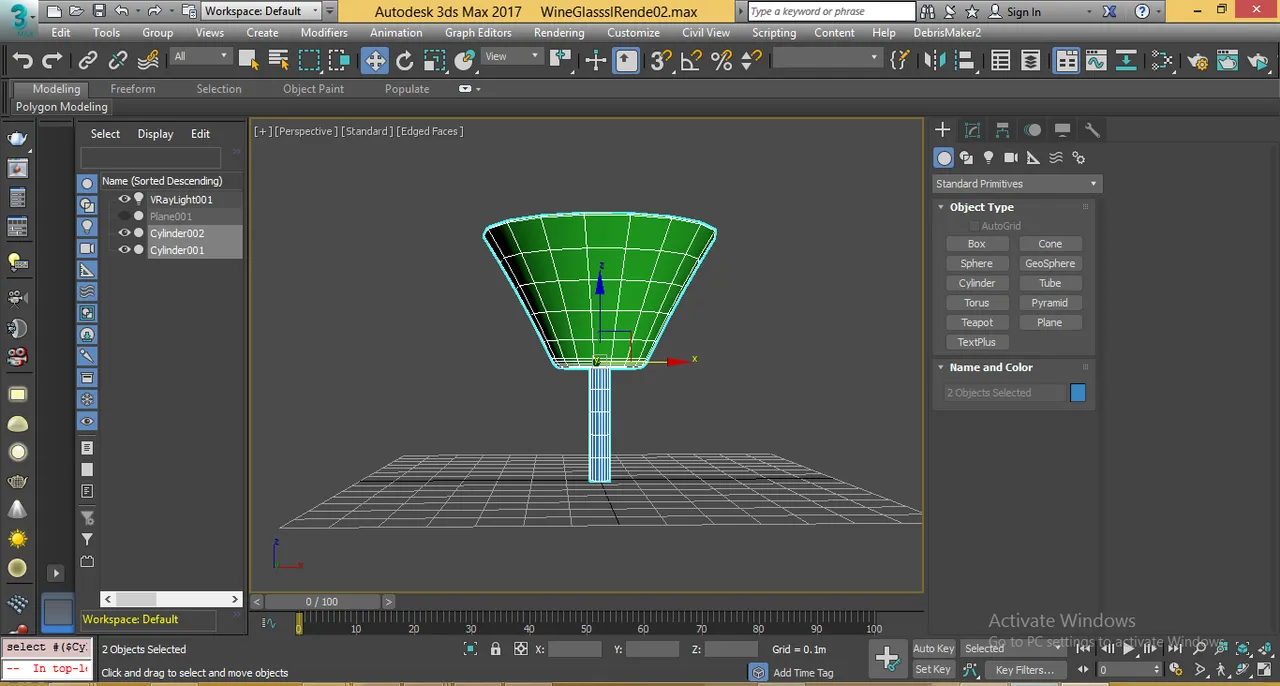The height and width of the screenshot is (686, 1280).
Task: Toggle Display Cameras filter in Scene Explorer
Action: click(87, 248)
